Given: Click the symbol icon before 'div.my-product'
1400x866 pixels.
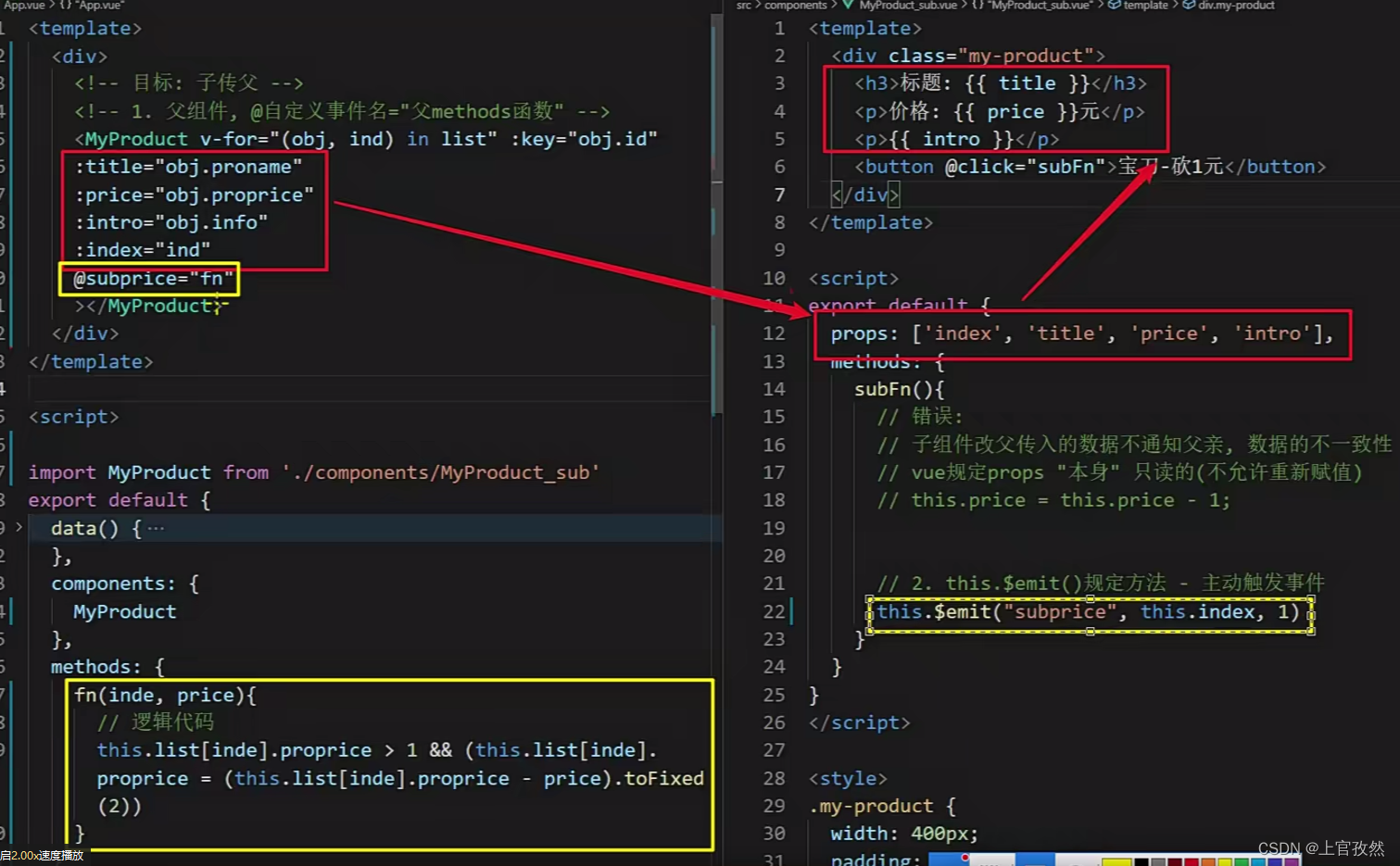Looking at the screenshot, I should click(x=1189, y=5).
